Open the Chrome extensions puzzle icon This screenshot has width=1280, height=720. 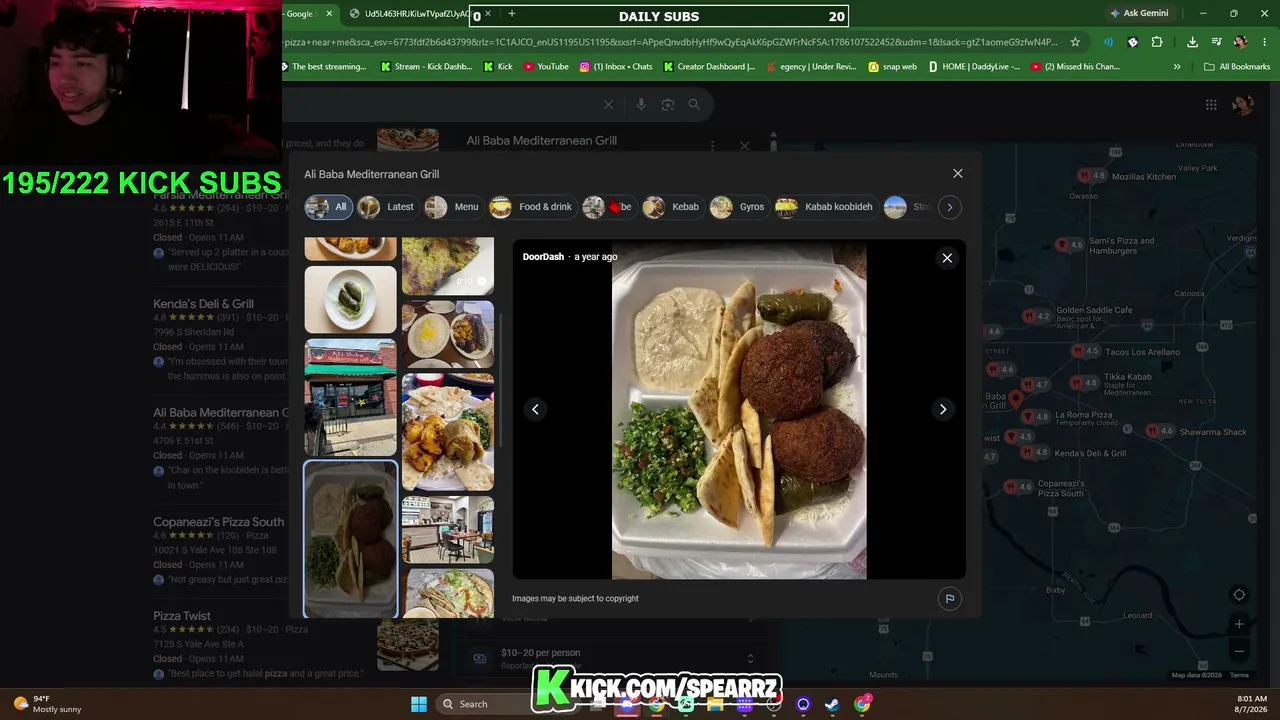point(1157,42)
